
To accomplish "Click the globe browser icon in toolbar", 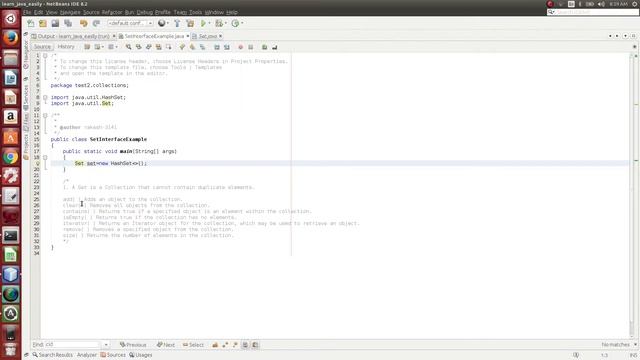I will point(162,23).
